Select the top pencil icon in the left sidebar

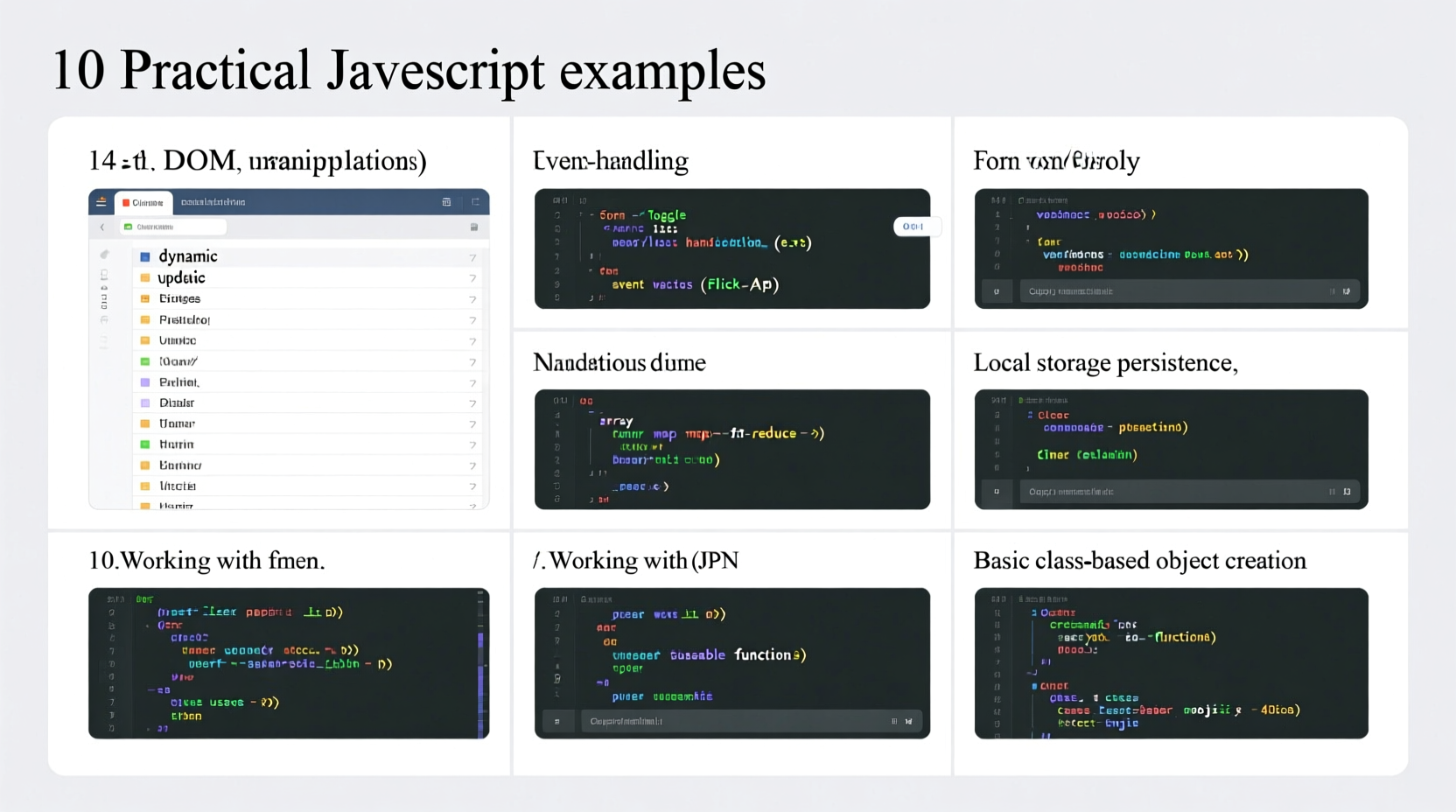pyautogui.click(x=103, y=256)
